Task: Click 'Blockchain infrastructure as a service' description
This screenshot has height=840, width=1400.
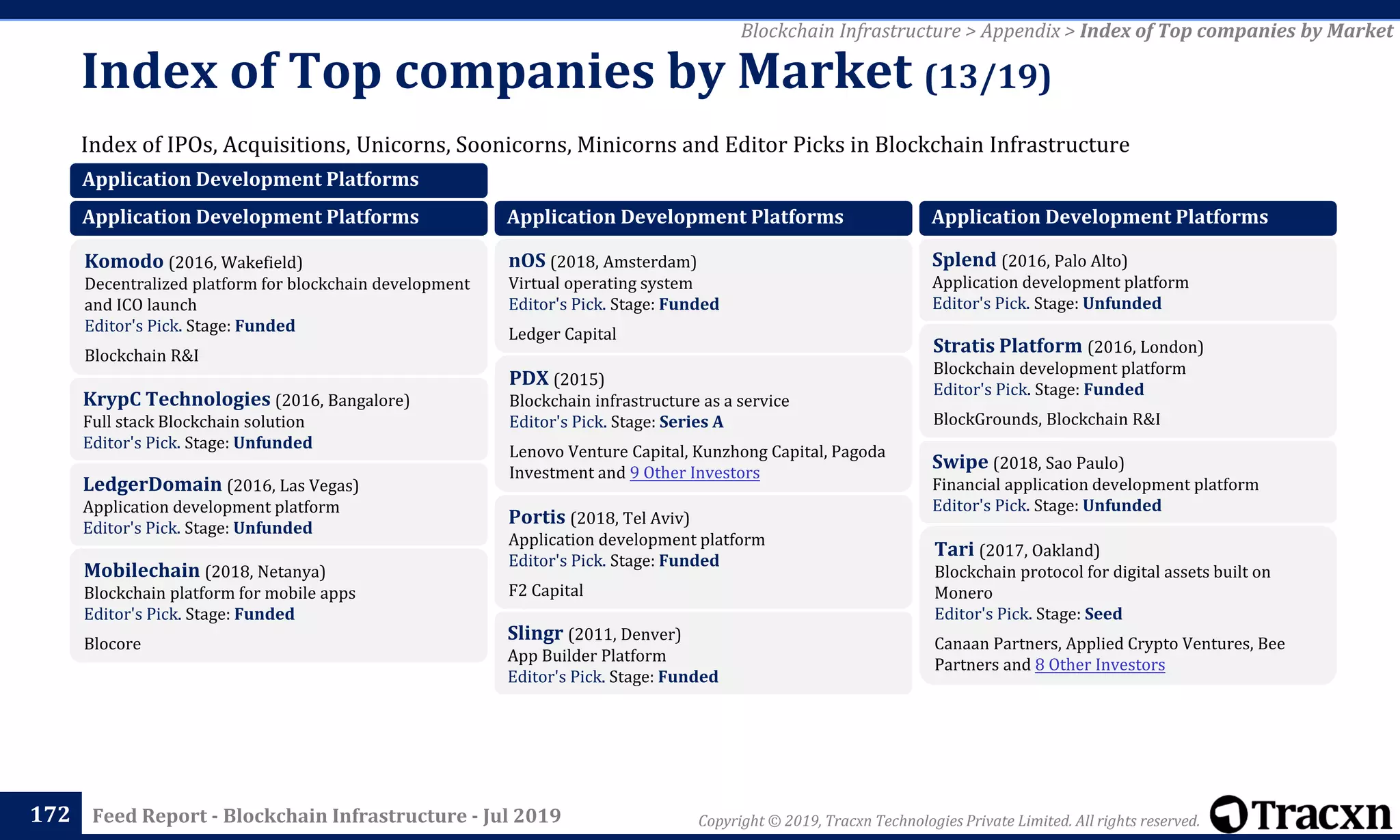Action: click(x=649, y=400)
